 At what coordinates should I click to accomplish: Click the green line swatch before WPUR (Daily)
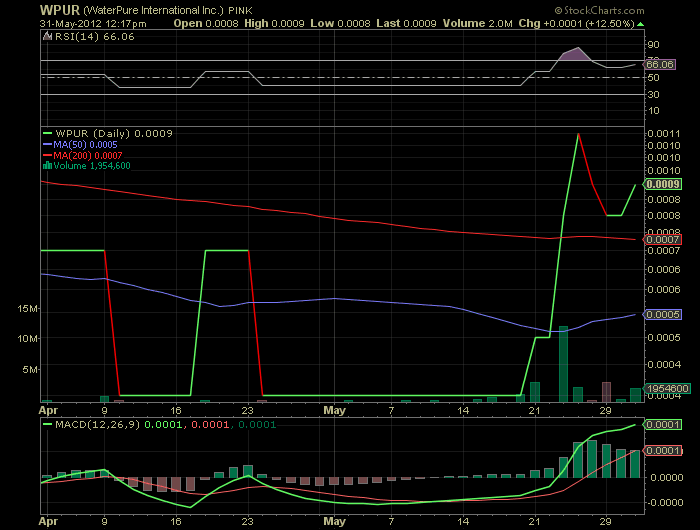[48, 134]
